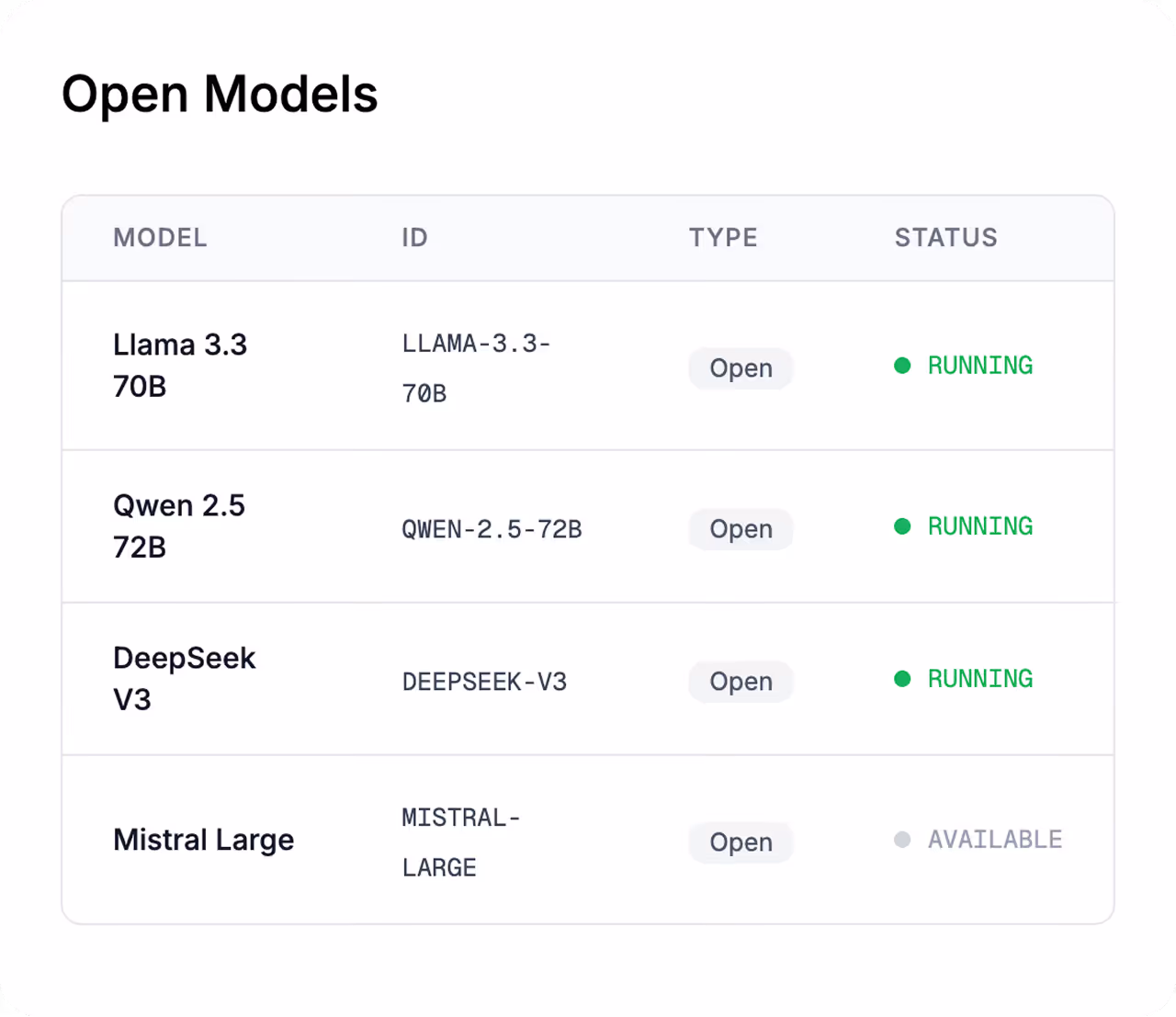This screenshot has width=1176, height=1017.
Task: Click green status dot for DeepSeek V3
Action: coord(902,679)
